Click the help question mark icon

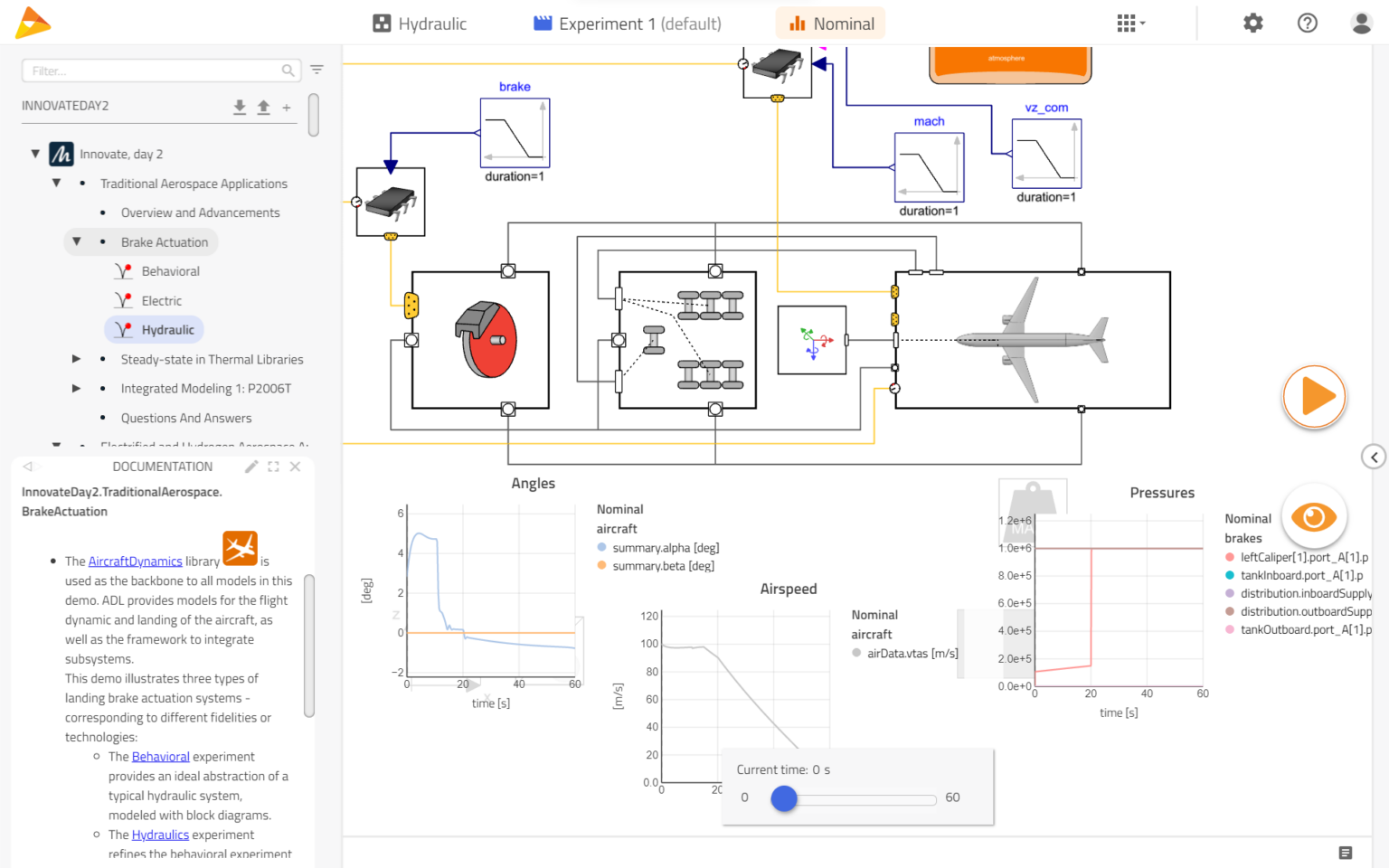1307,23
